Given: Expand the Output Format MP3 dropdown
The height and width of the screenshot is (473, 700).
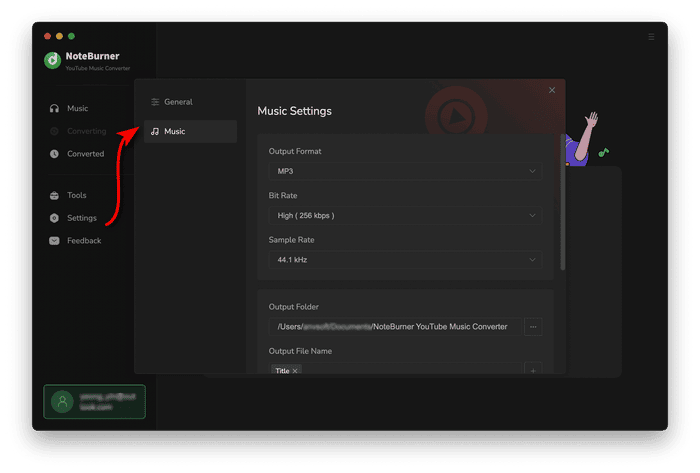Looking at the screenshot, I should [405, 171].
